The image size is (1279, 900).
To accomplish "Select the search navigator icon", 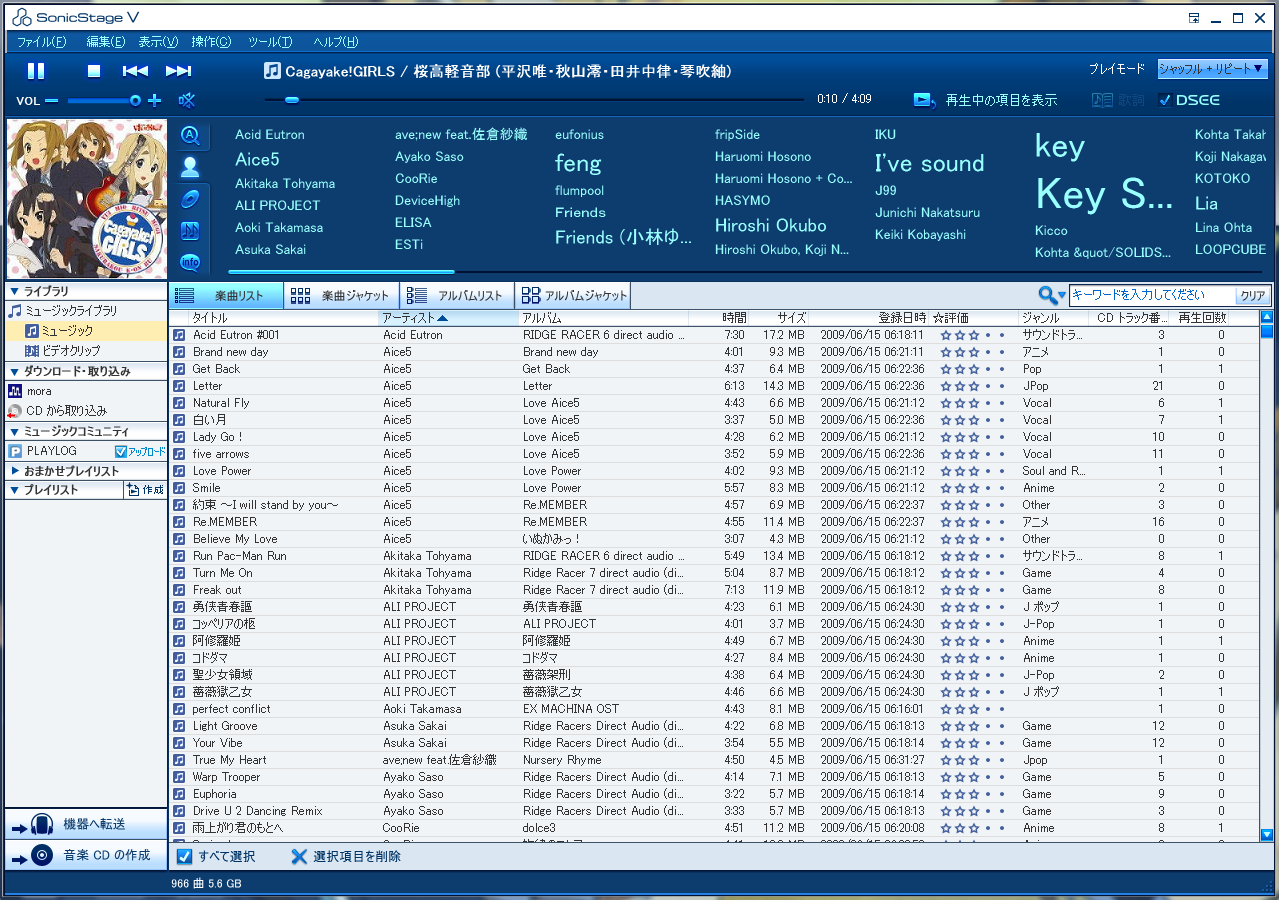I will click(190, 136).
